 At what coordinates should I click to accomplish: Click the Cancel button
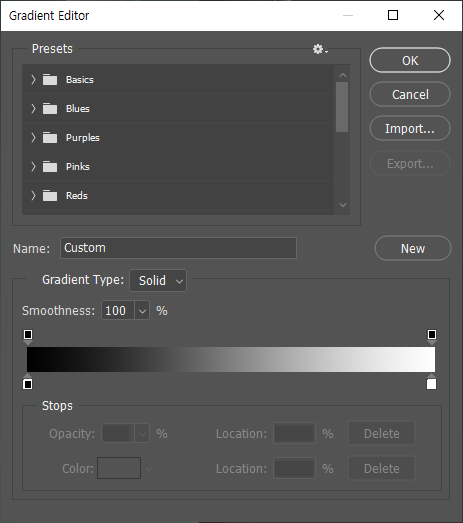click(410, 94)
